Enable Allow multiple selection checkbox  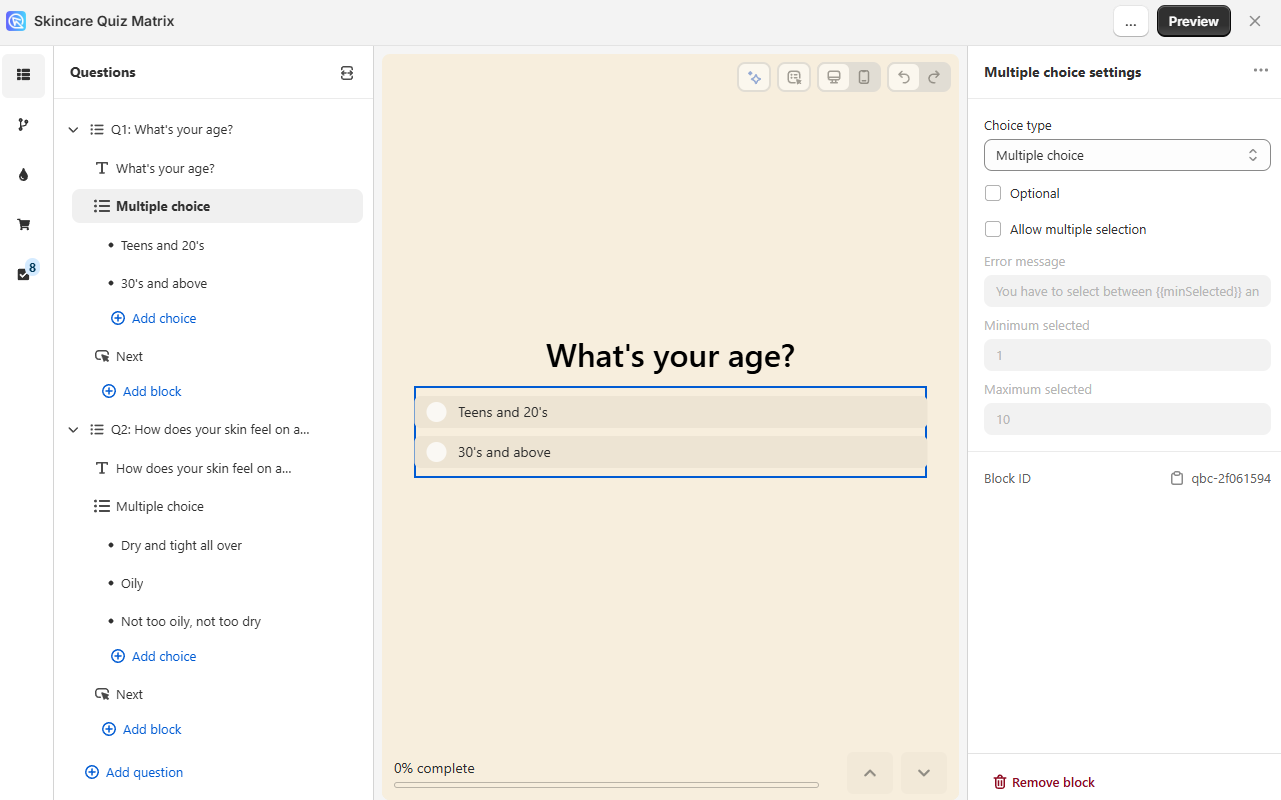coord(993,229)
